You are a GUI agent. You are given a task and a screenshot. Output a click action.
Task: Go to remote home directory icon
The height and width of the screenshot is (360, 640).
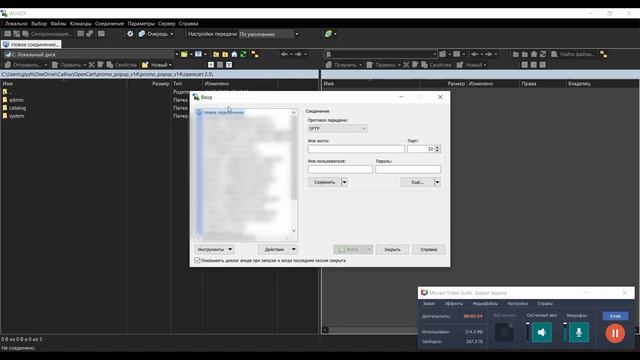click(534, 54)
